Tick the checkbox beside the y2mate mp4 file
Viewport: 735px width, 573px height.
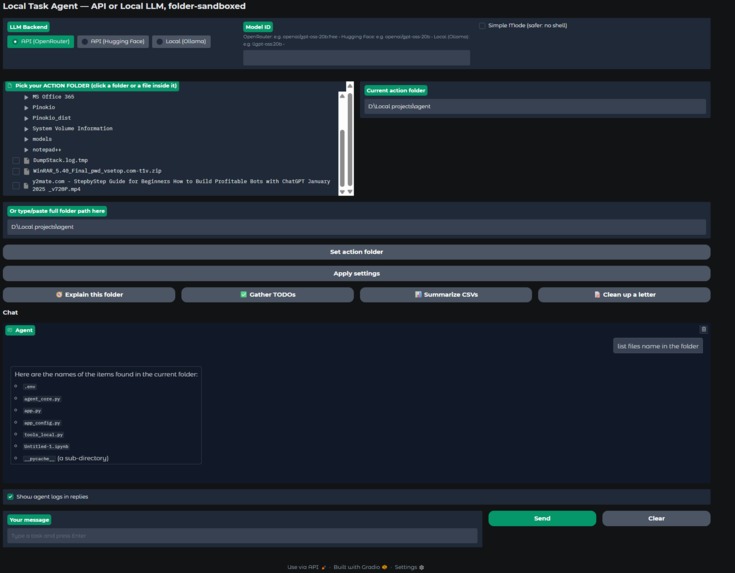16,185
